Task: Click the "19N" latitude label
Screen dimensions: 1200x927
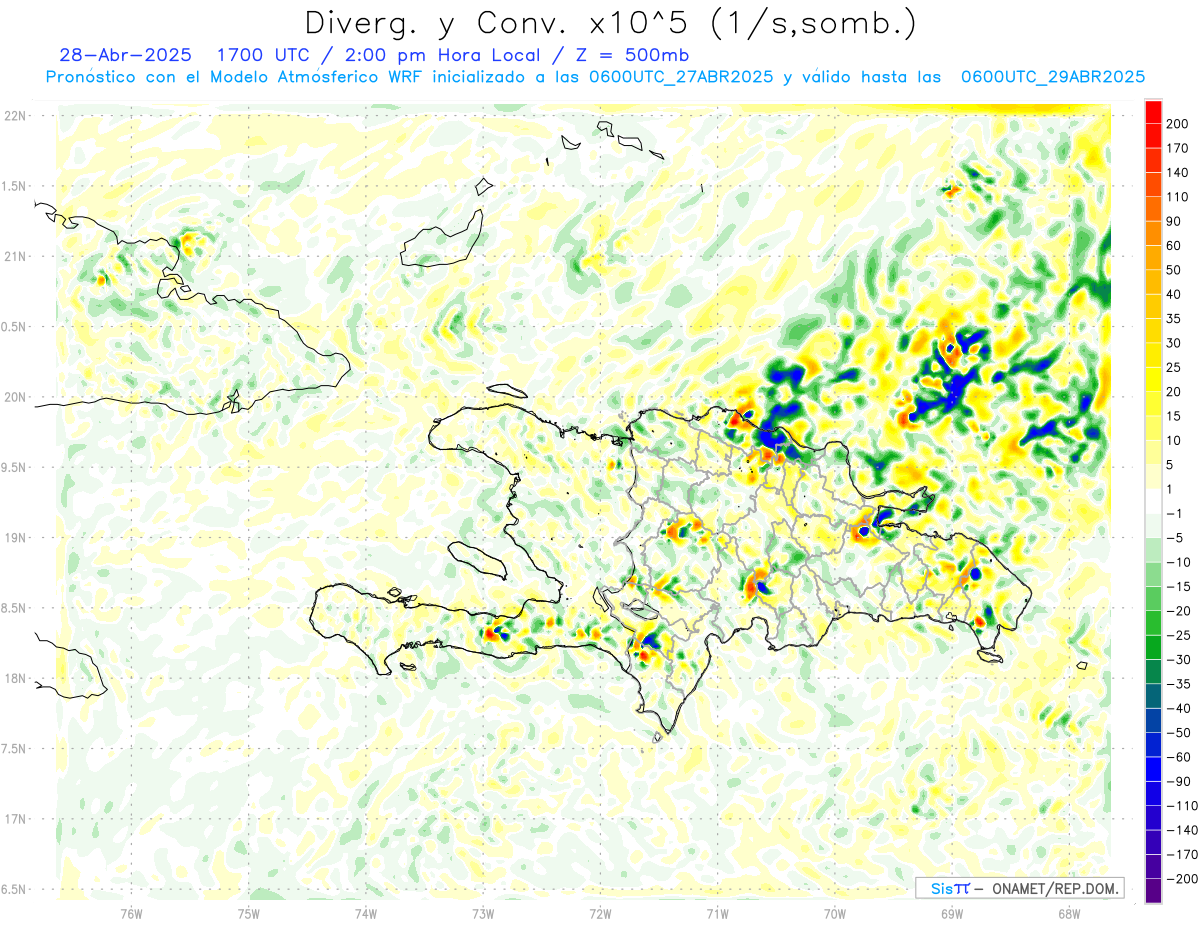Action: click(x=15, y=538)
